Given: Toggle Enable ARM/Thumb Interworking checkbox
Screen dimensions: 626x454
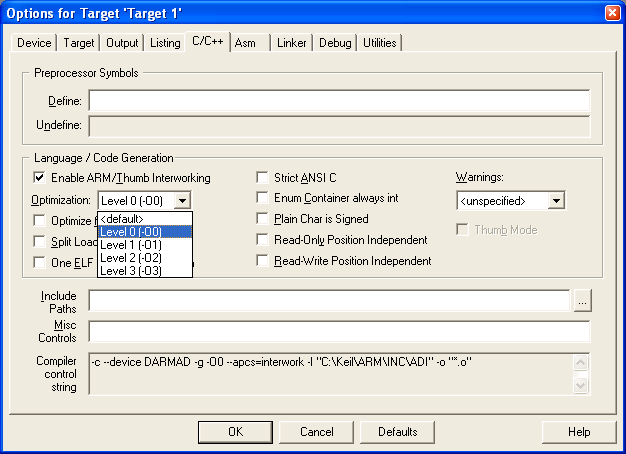Looking at the screenshot, I should (x=40, y=178).
